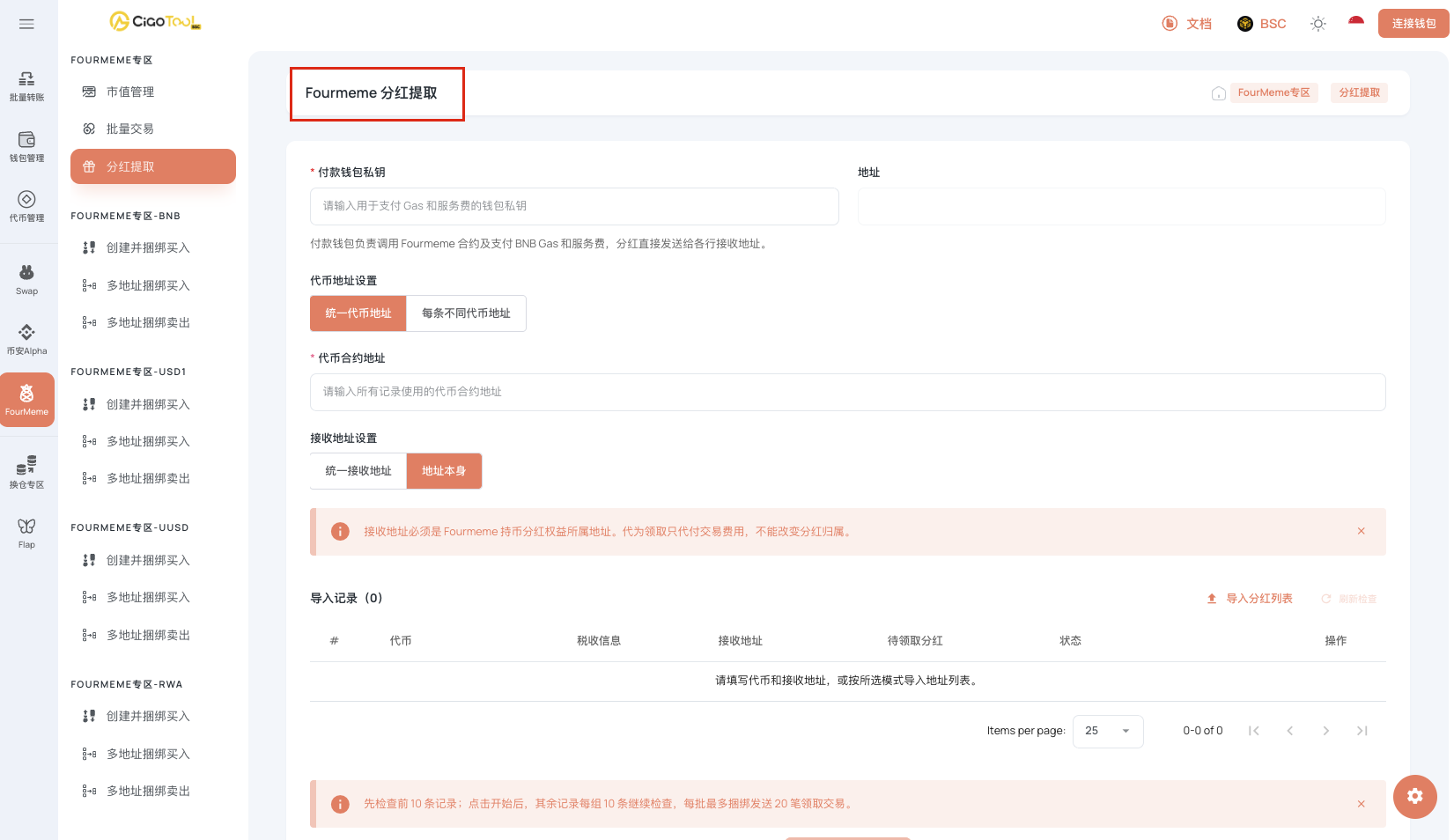Viewport: 1454px width, 840px height.
Task: Go to first page of records
Action: (x=1254, y=731)
